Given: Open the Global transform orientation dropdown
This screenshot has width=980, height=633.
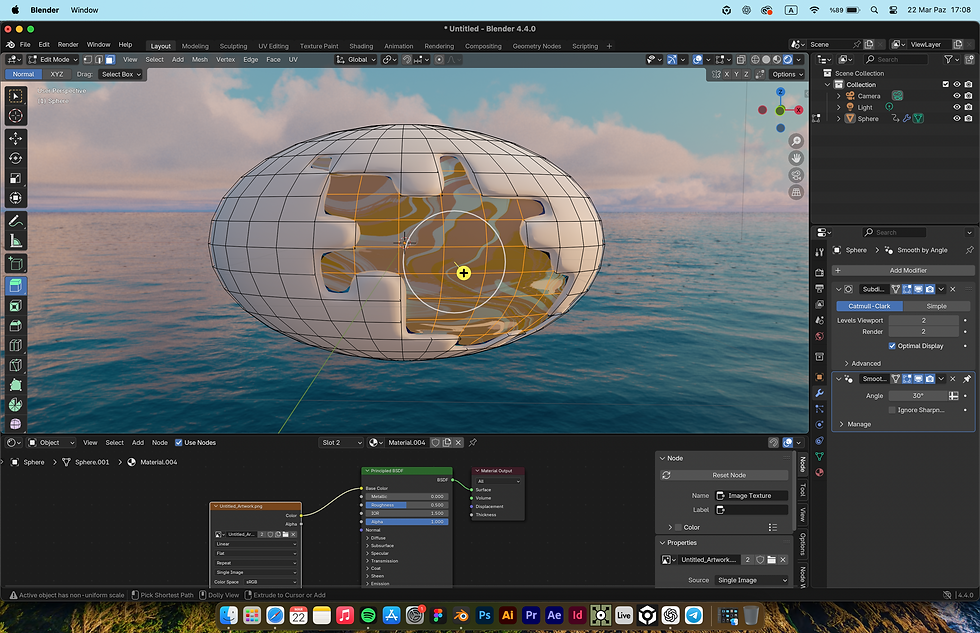Looking at the screenshot, I should coord(356,59).
